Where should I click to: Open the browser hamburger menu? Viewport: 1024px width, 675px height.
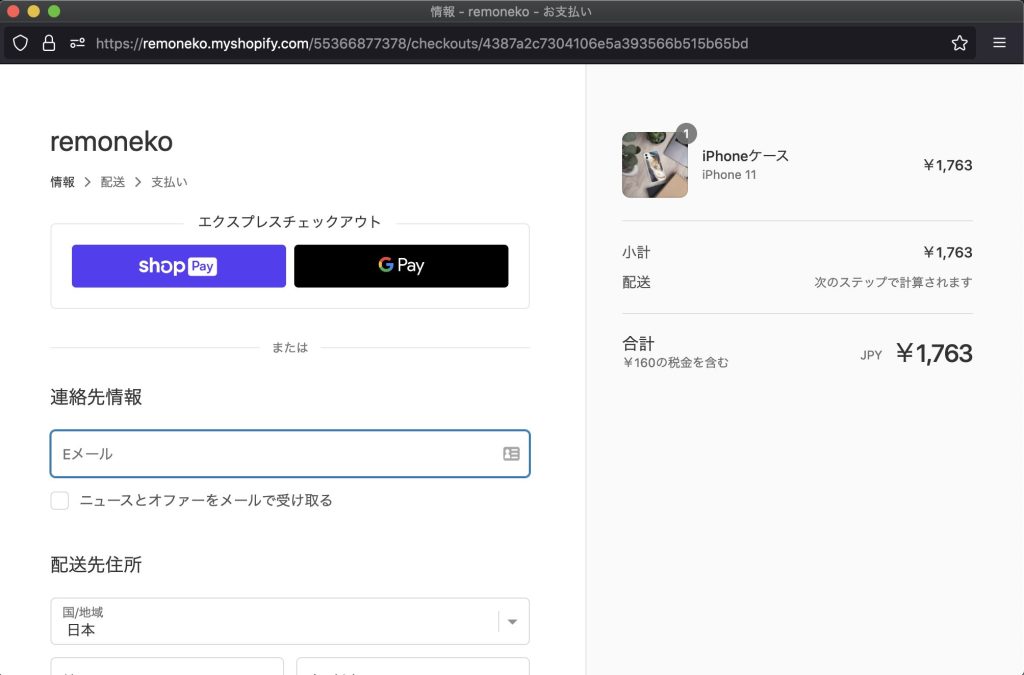[999, 43]
